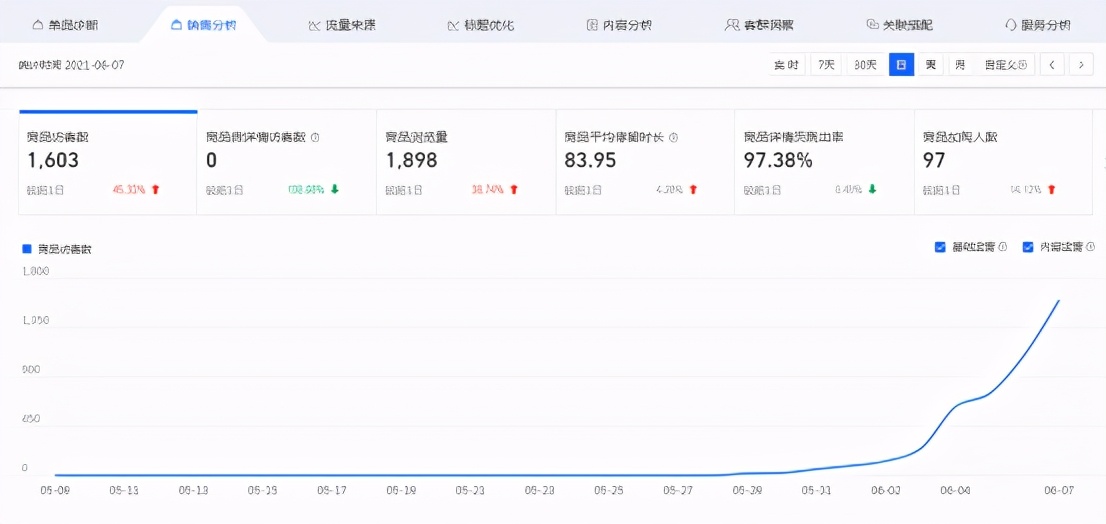1106x524 pixels.
Task: Click the 05-09 label on the chart axis
Action: pyautogui.click(x=54, y=489)
